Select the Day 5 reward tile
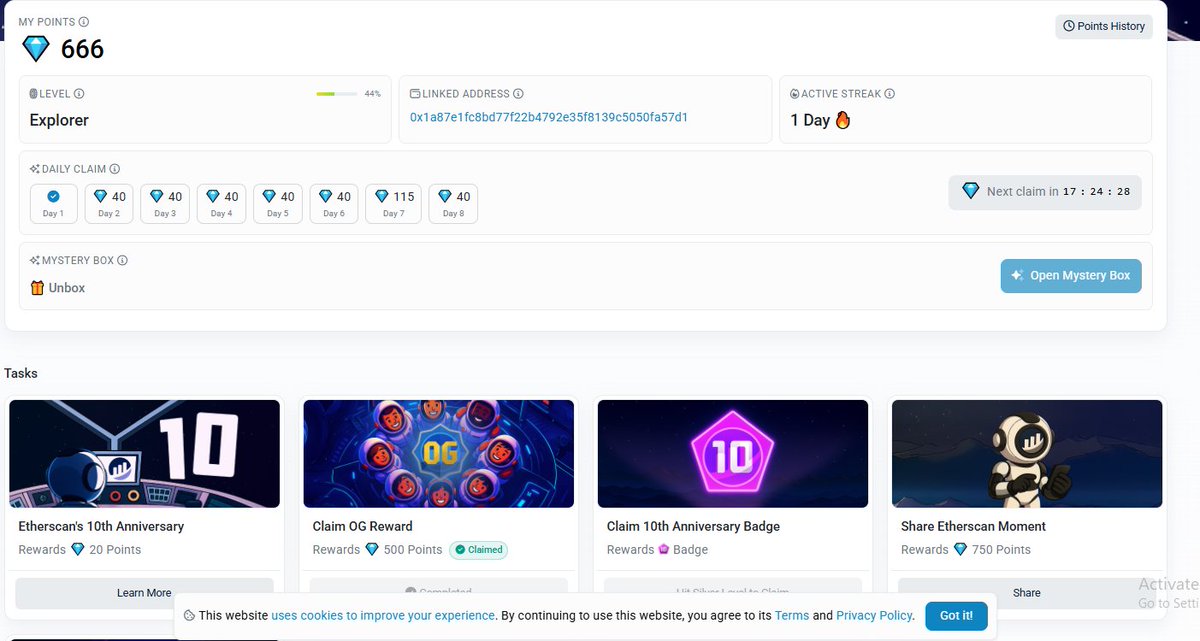The image size is (1200, 641). coord(277,204)
